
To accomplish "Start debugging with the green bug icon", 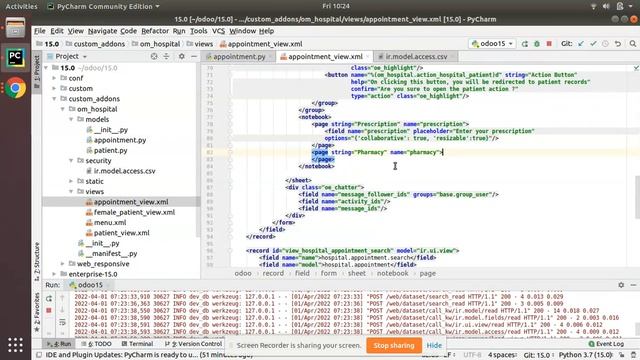I will (537, 44).
